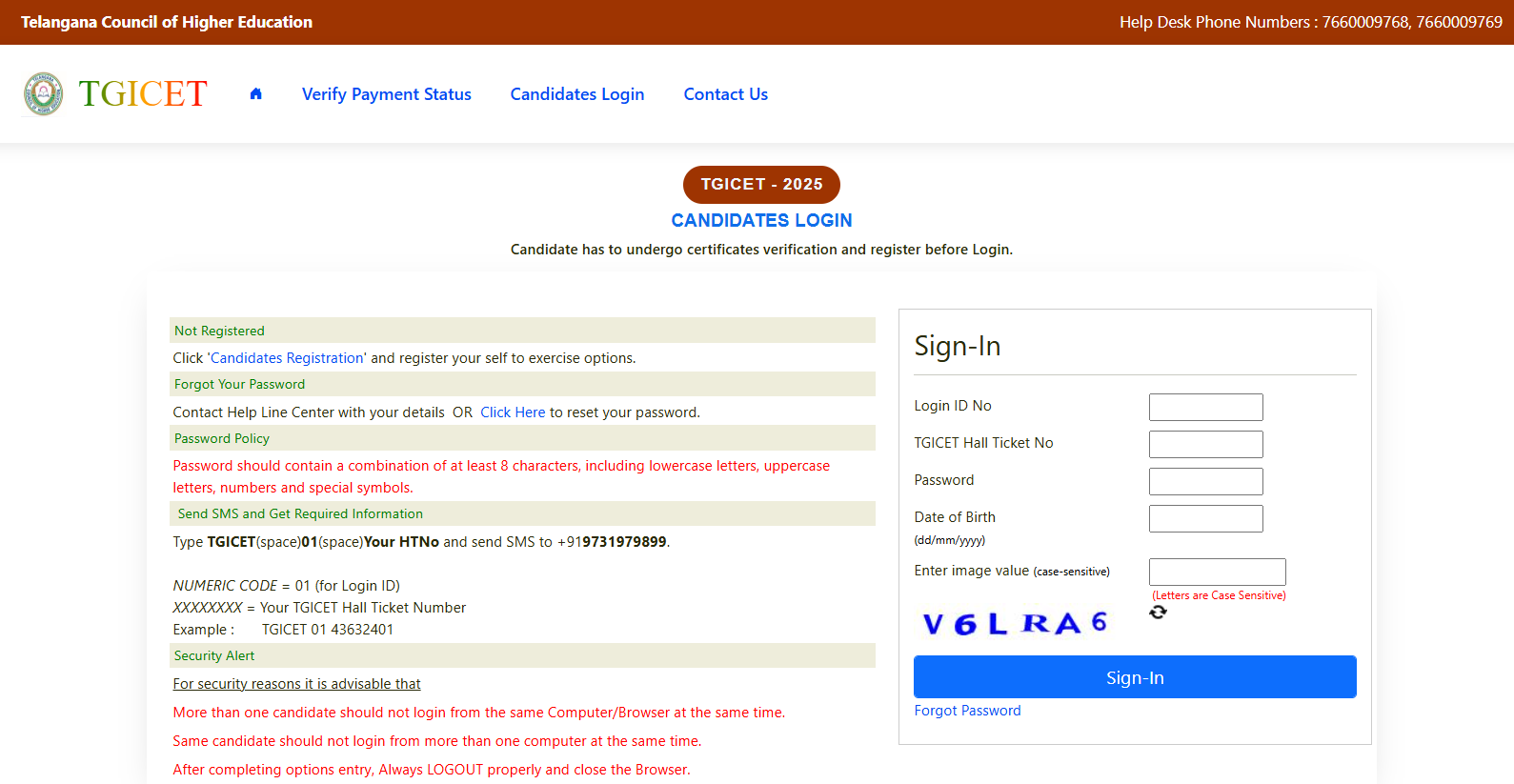Click the TGICET - 2025 badge
Screen dimensions: 1514x784
(x=761, y=185)
